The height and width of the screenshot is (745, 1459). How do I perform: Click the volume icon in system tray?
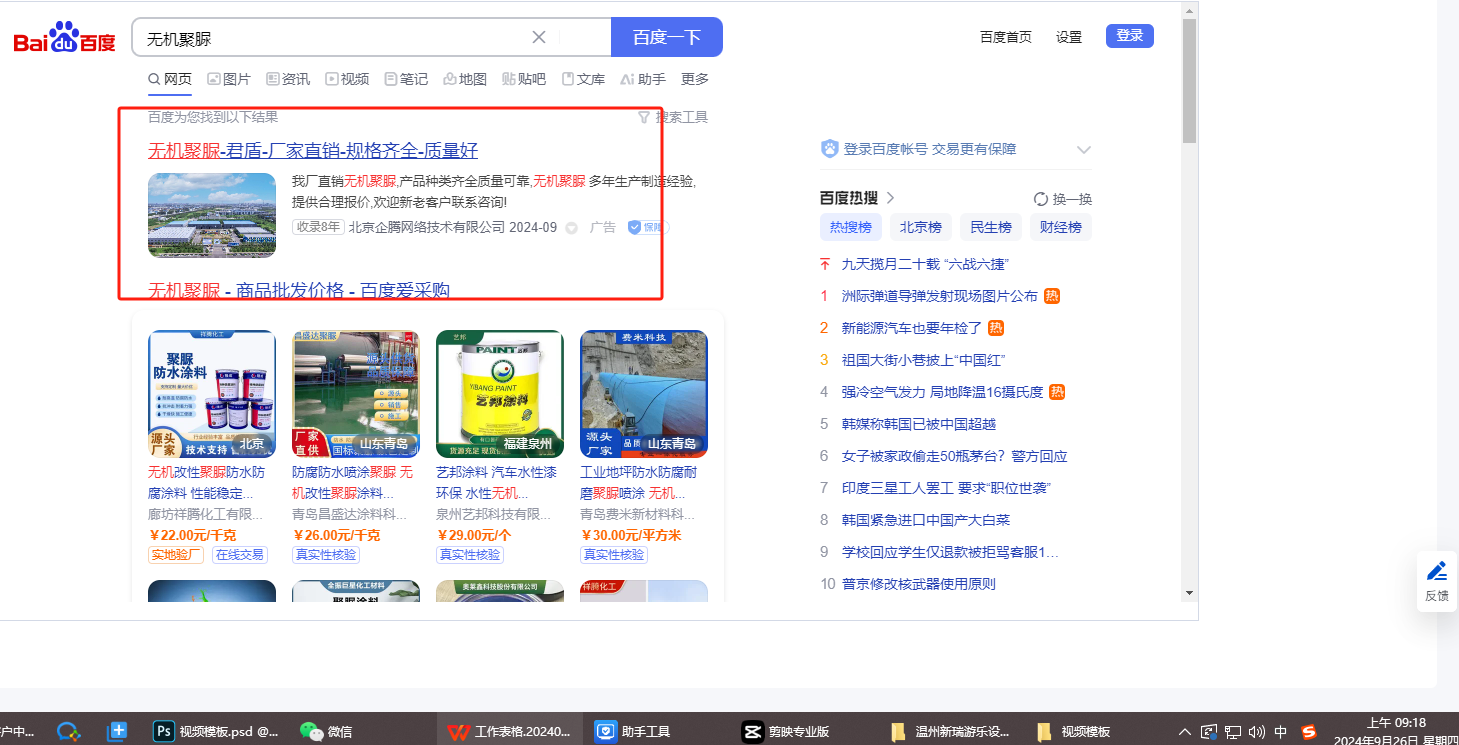point(1258,732)
